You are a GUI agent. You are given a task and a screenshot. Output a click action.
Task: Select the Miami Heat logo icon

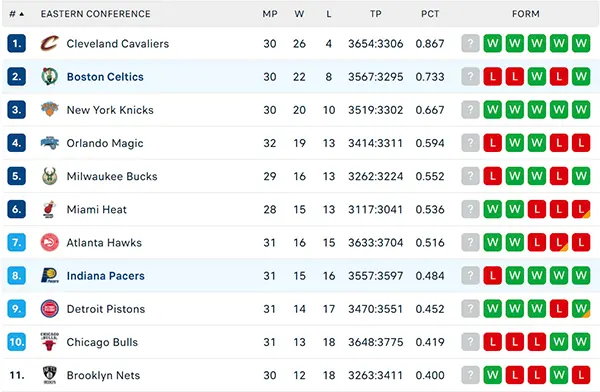click(x=49, y=209)
